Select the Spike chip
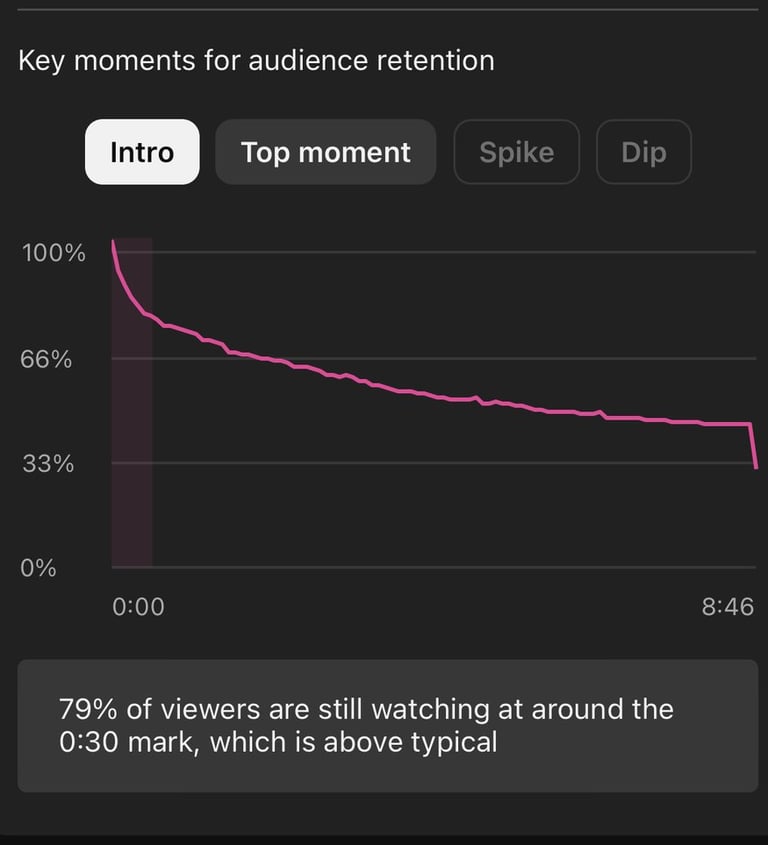768x845 pixels. pyautogui.click(x=516, y=152)
